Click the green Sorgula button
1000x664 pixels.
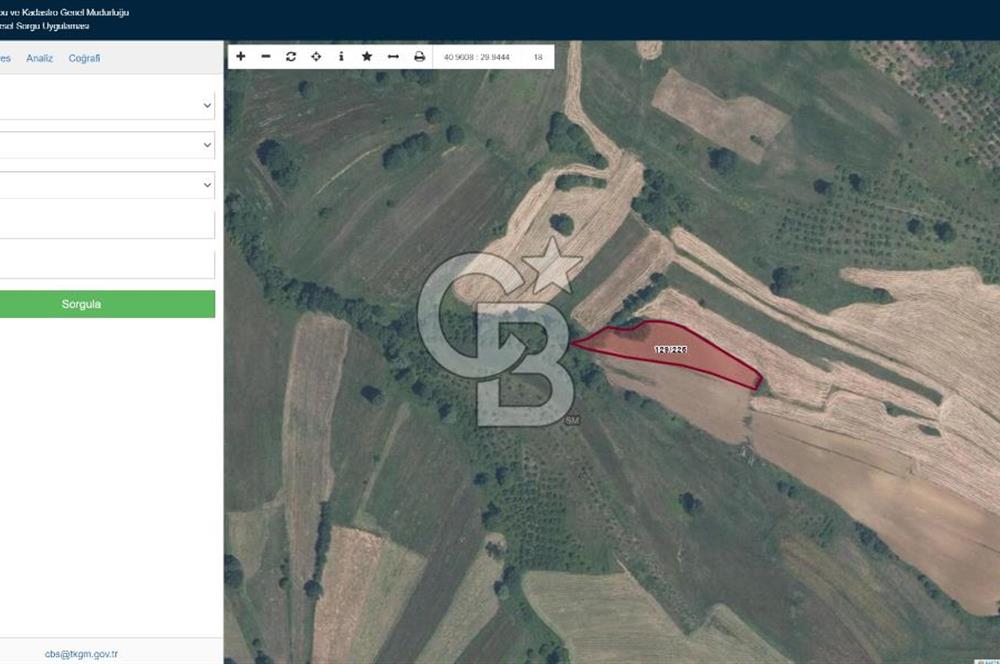pyautogui.click(x=107, y=304)
